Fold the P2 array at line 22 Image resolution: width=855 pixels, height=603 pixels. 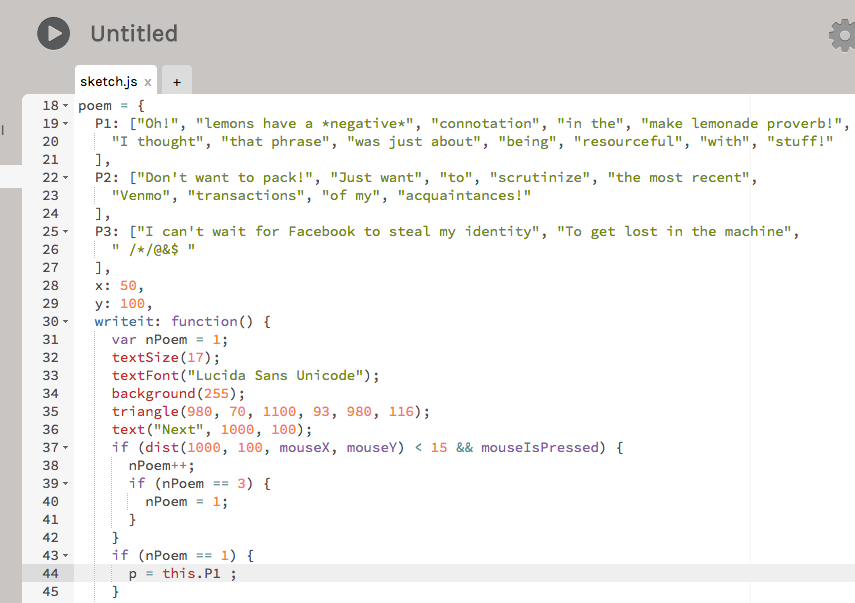[x=66, y=178]
